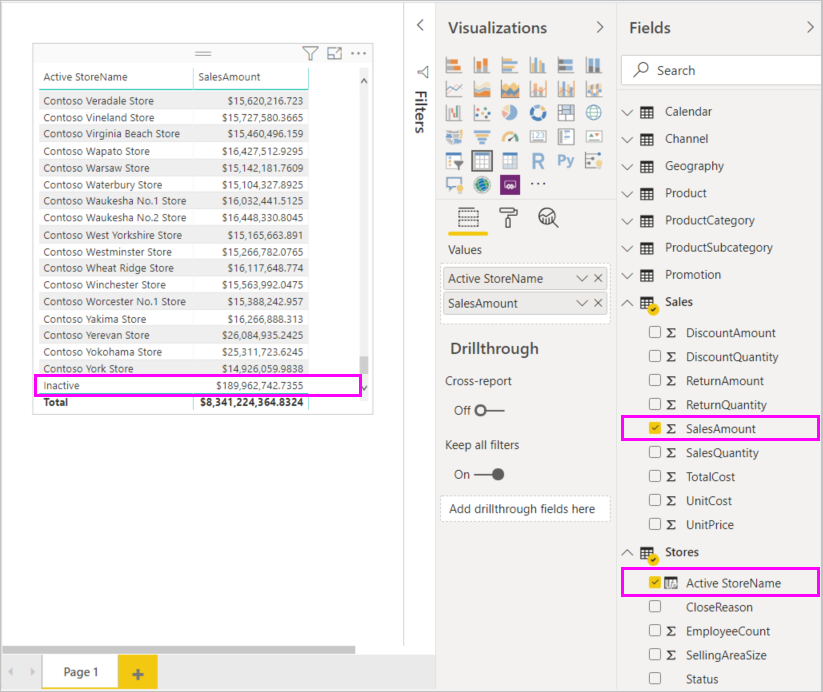
Task: Insert an R script visual
Action: click(538, 160)
